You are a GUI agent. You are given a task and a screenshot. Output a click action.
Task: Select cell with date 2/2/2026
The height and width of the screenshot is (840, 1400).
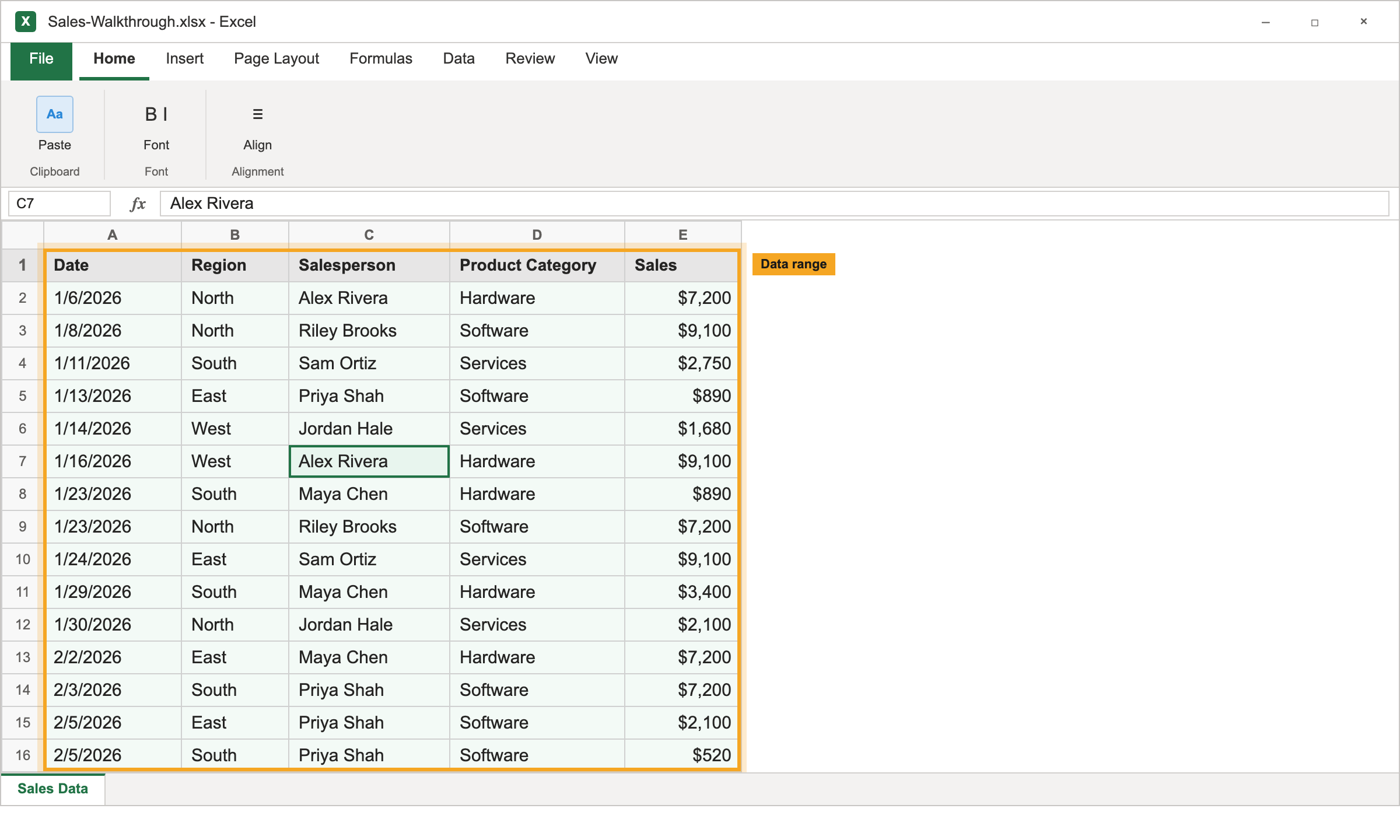point(113,657)
